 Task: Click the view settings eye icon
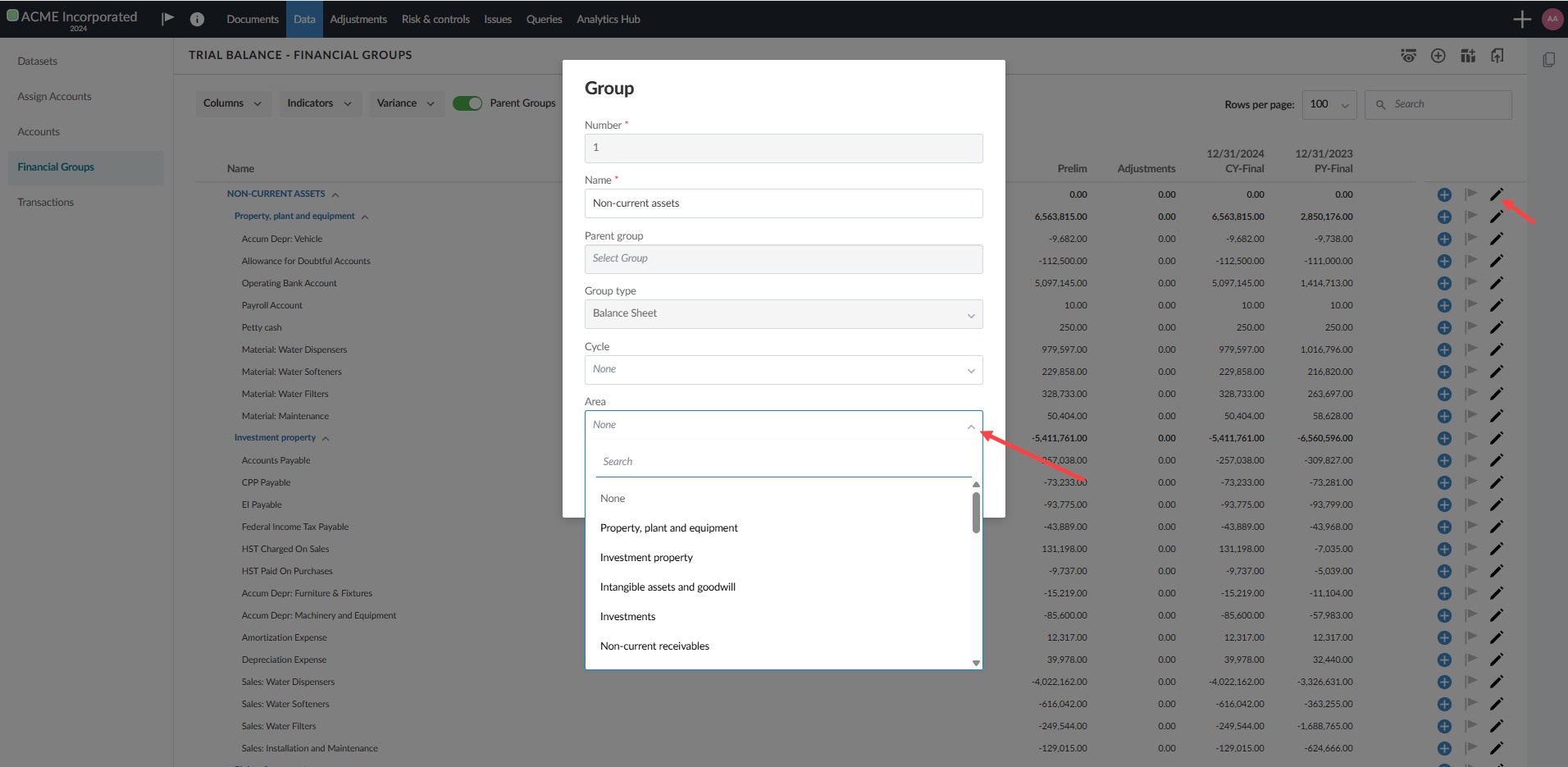coord(1408,56)
